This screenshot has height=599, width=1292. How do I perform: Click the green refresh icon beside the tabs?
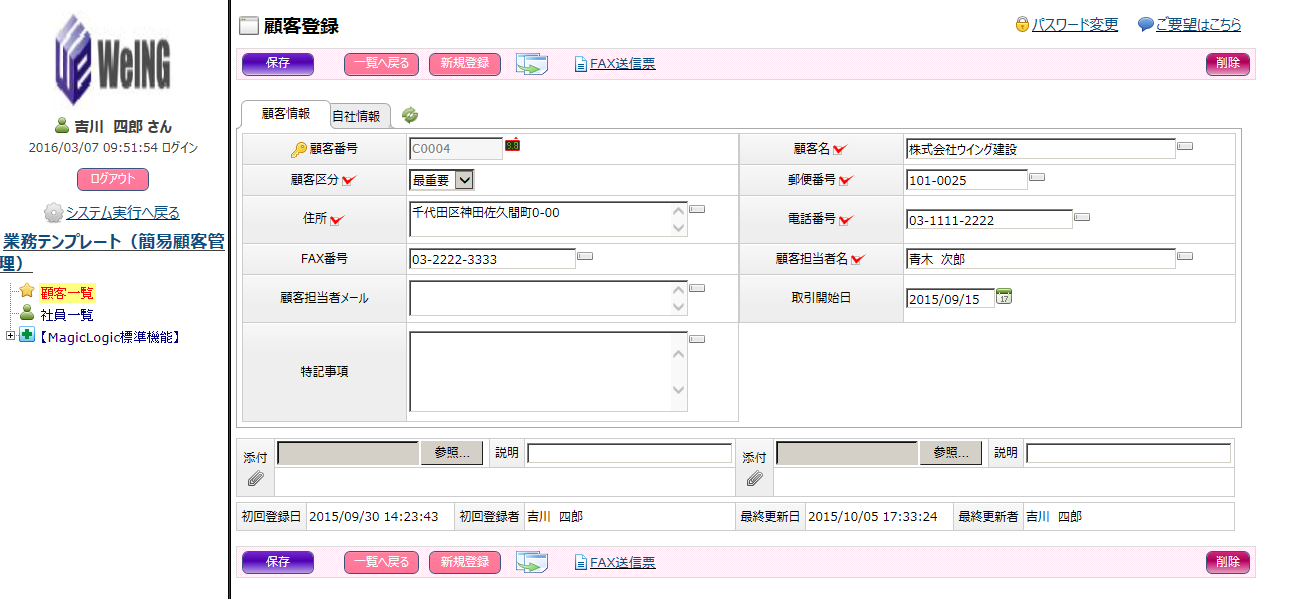(410, 115)
